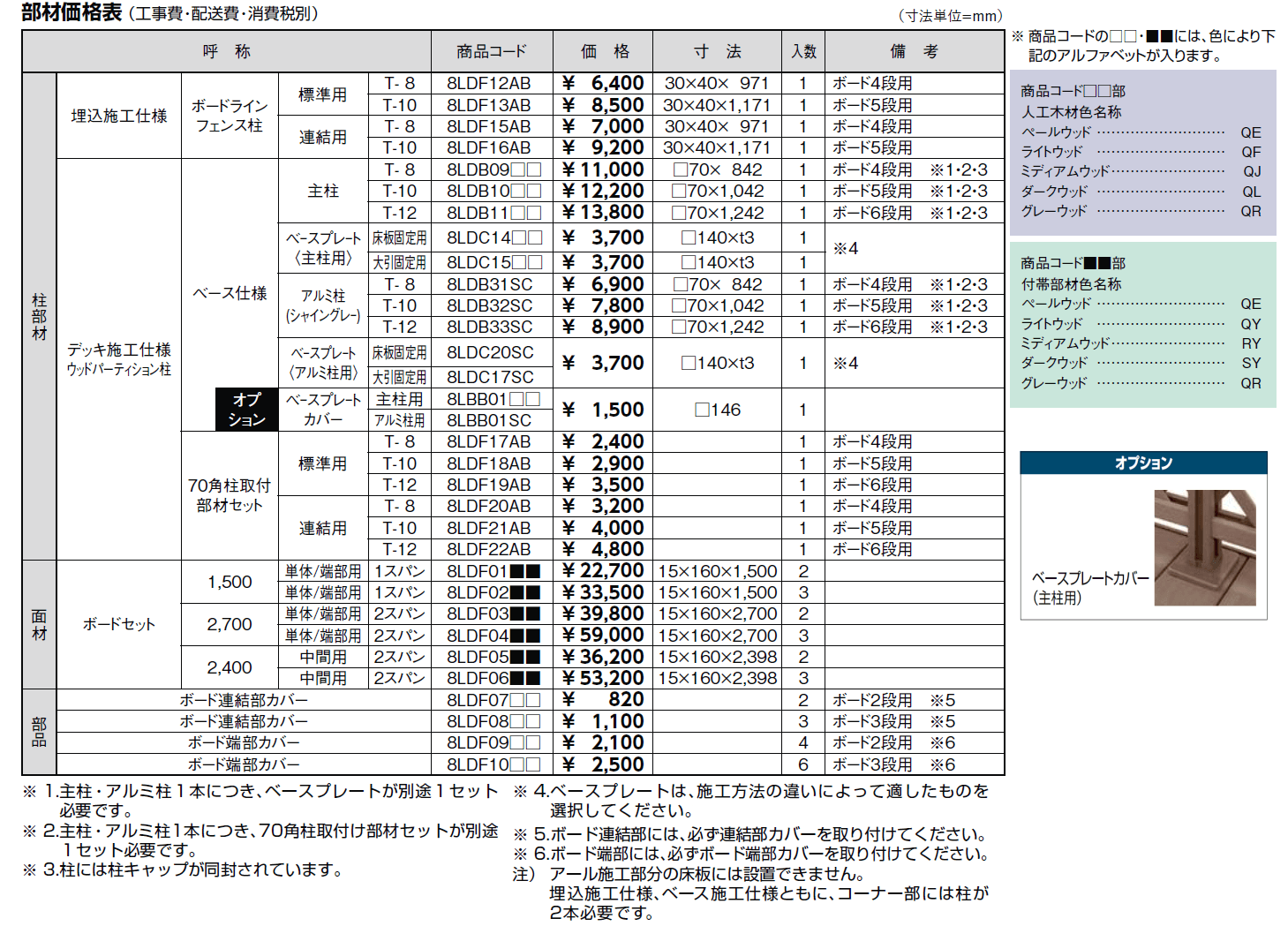This screenshot has width=1288, height=926.
Task: Choose the 大引固定用 option for ベースプレート〈アルミ柱用〉
Action: [399, 377]
